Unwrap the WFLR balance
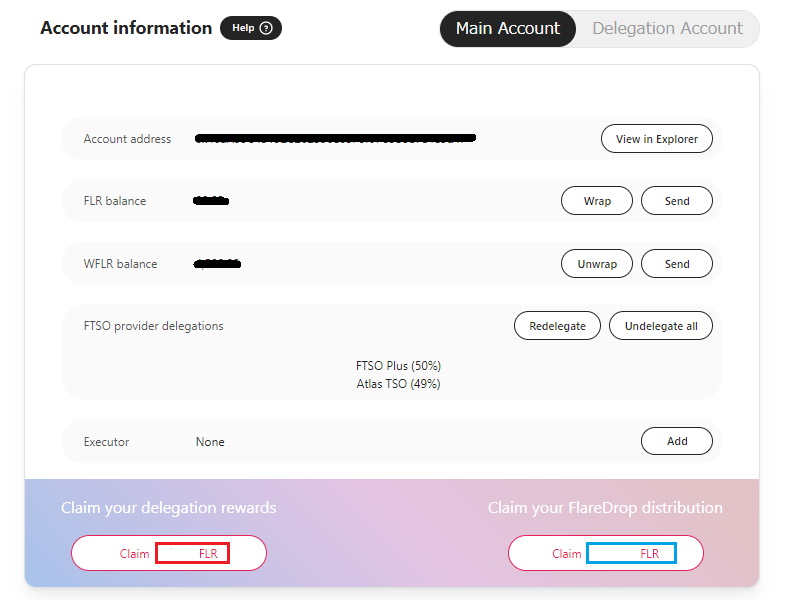The height and width of the screenshot is (600, 788). pos(597,264)
